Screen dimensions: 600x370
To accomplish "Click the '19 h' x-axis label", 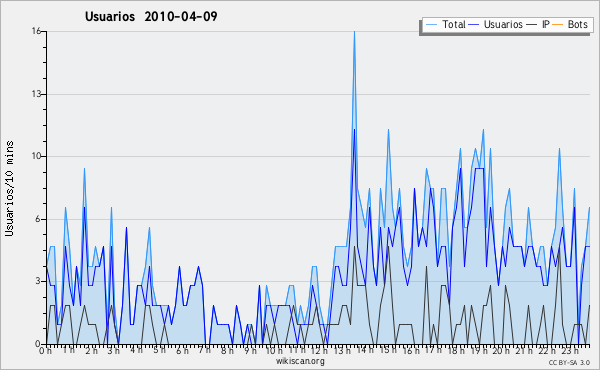I will (x=479, y=351).
